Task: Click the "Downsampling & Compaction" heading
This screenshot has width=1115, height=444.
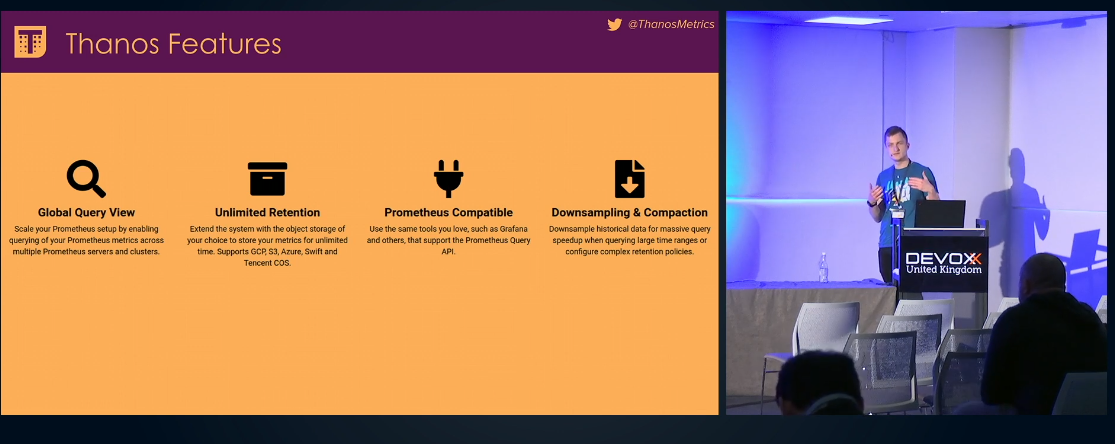Action: pyautogui.click(x=629, y=212)
